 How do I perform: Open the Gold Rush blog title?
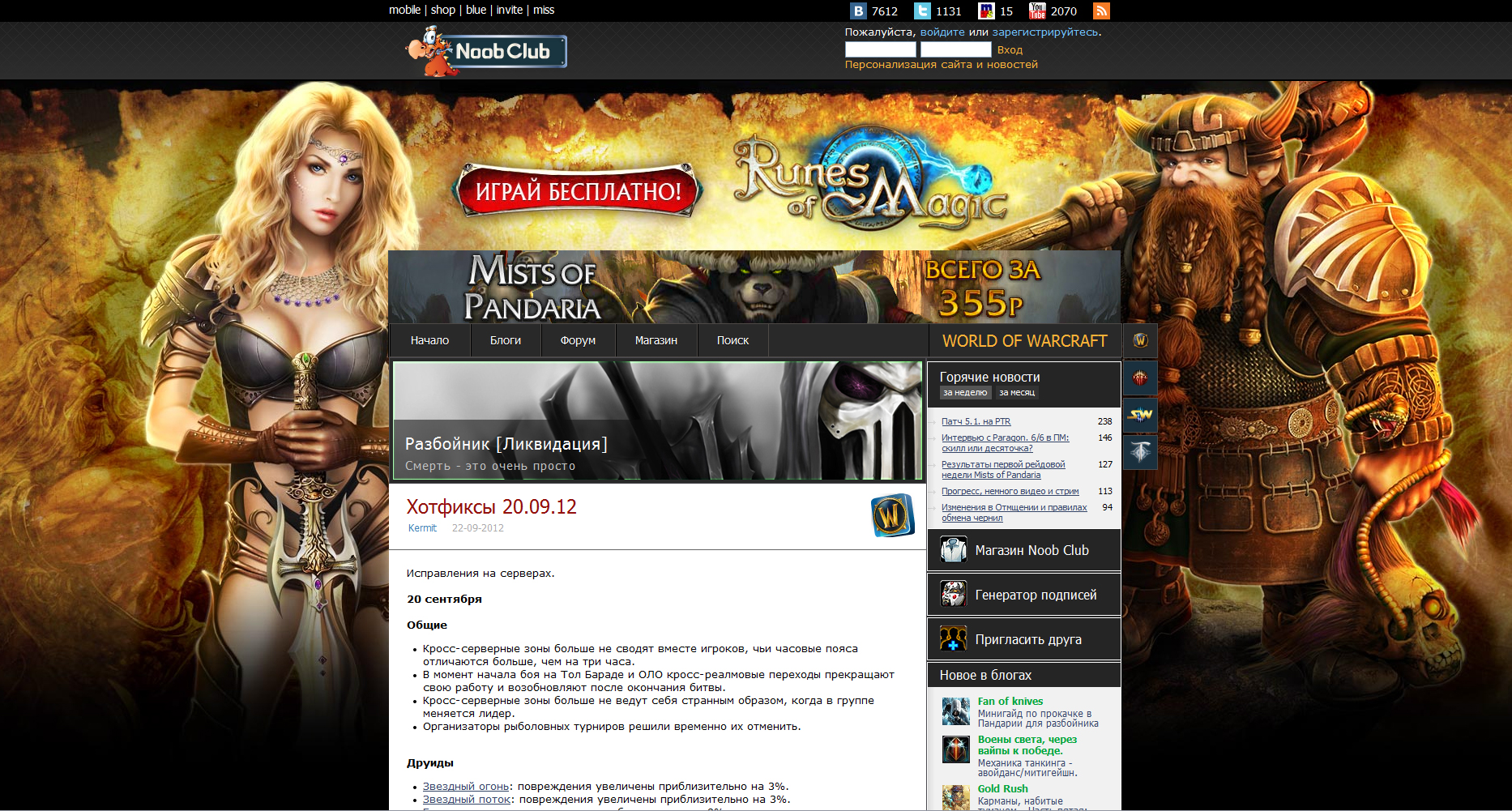pos(1002,789)
